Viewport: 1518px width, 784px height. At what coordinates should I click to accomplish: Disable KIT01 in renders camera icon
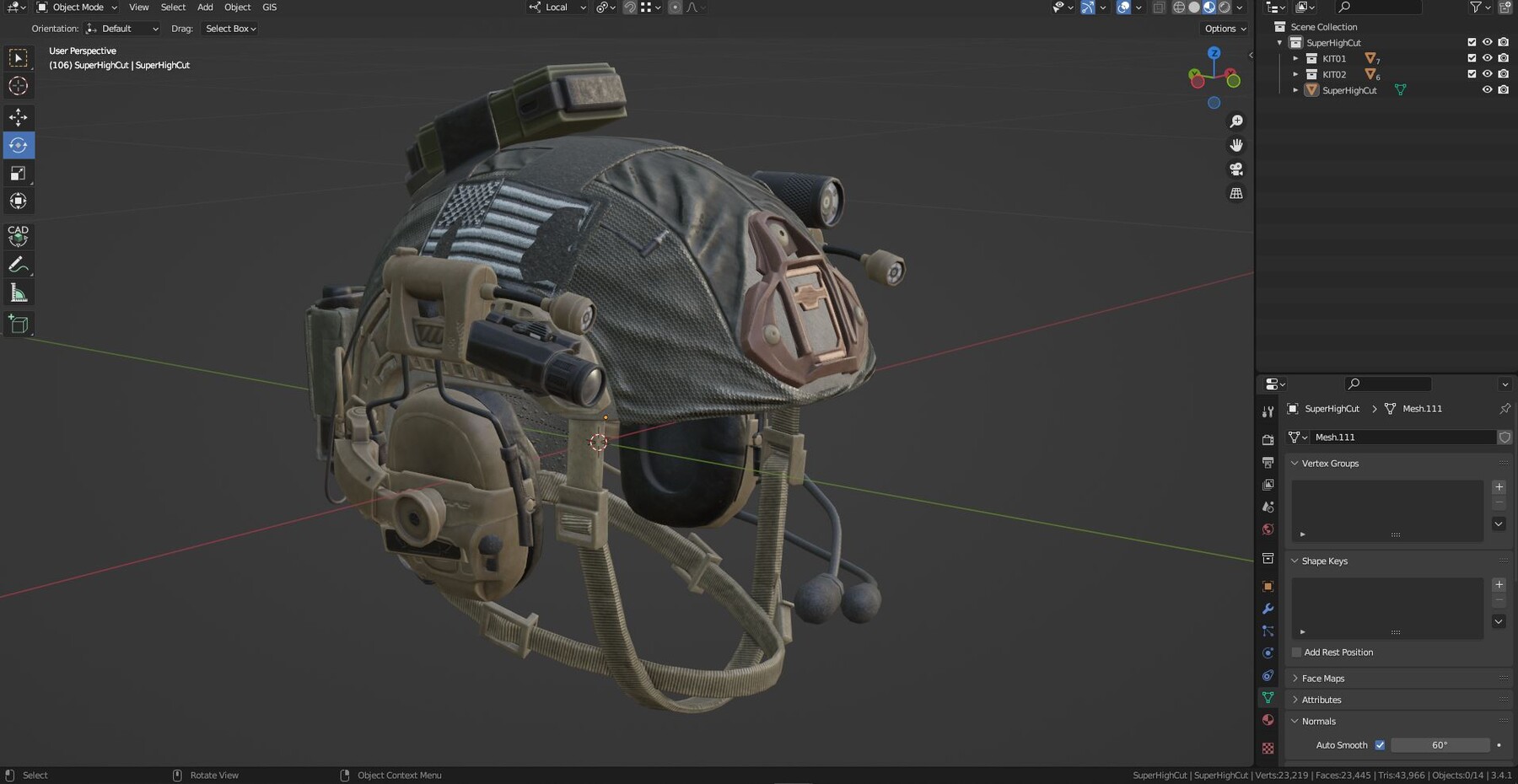(x=1503, y=58)
